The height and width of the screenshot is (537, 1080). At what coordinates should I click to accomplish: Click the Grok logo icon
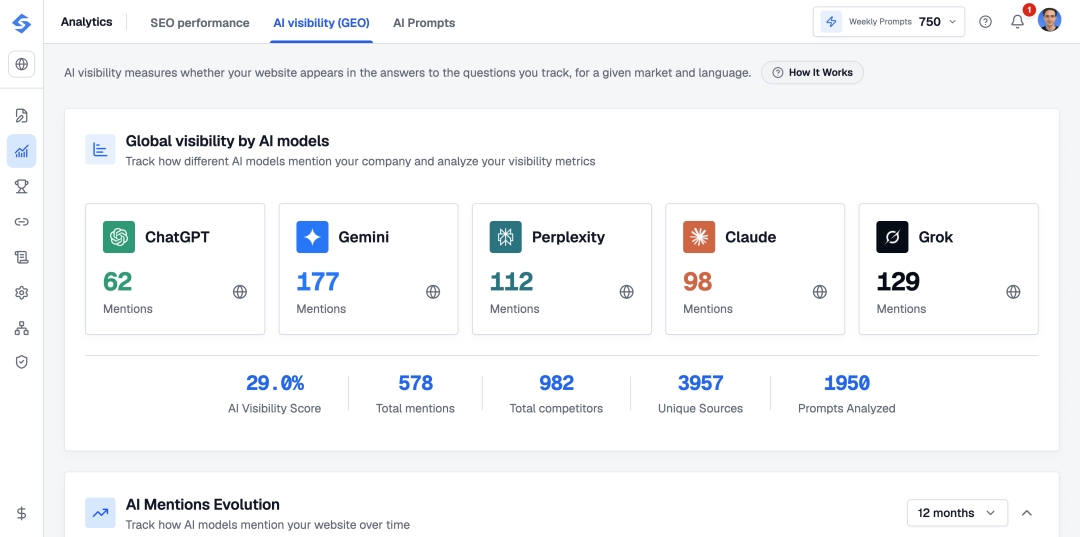[893, 237]
